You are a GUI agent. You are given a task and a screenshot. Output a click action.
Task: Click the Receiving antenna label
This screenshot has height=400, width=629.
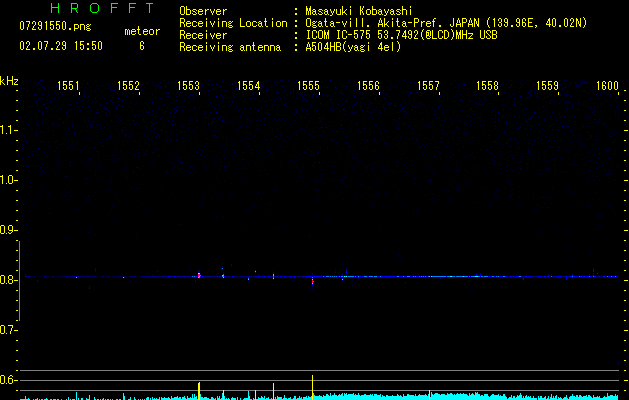(x=230, y=47)
